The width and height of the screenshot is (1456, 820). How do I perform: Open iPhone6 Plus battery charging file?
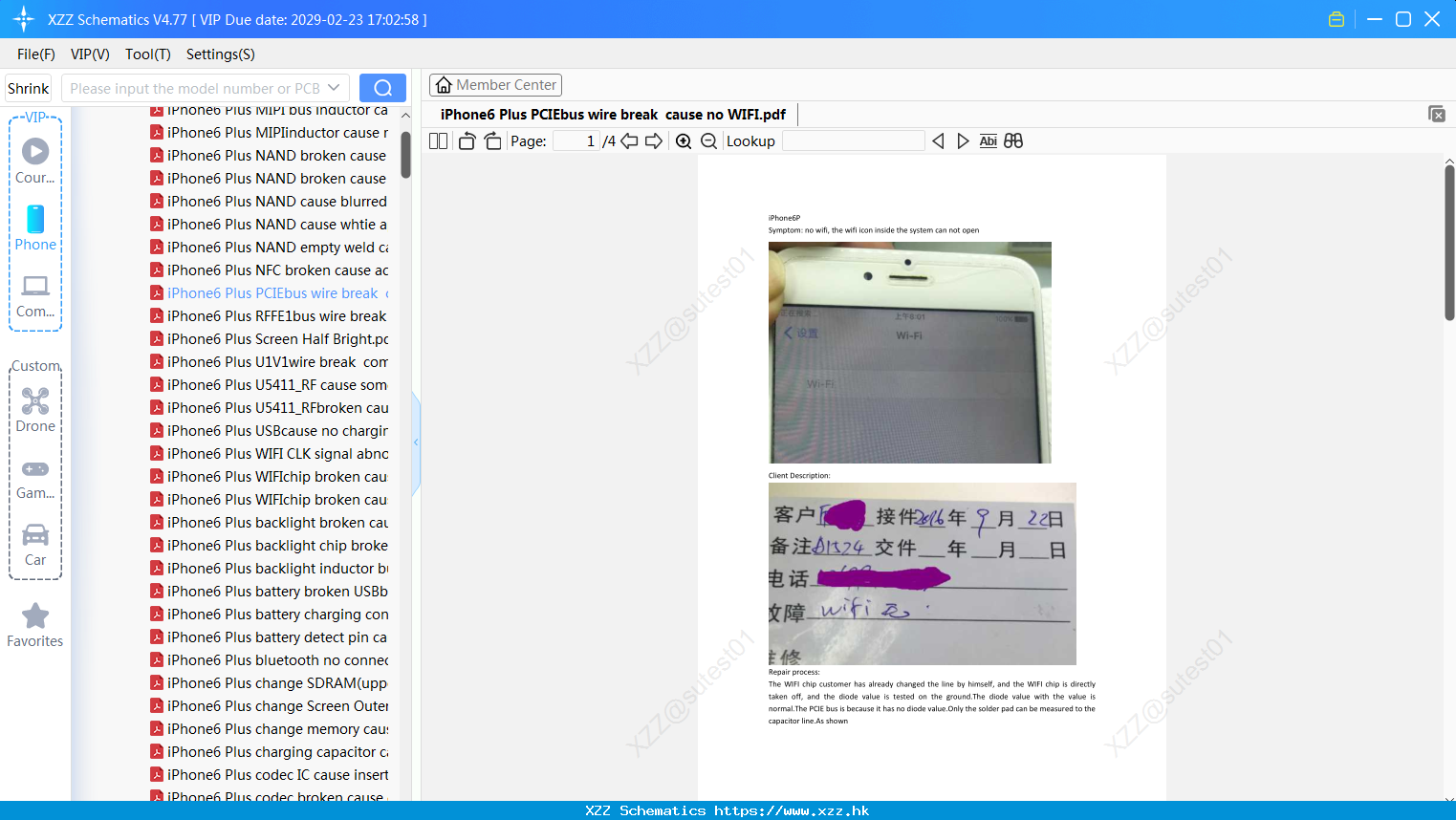269,615
